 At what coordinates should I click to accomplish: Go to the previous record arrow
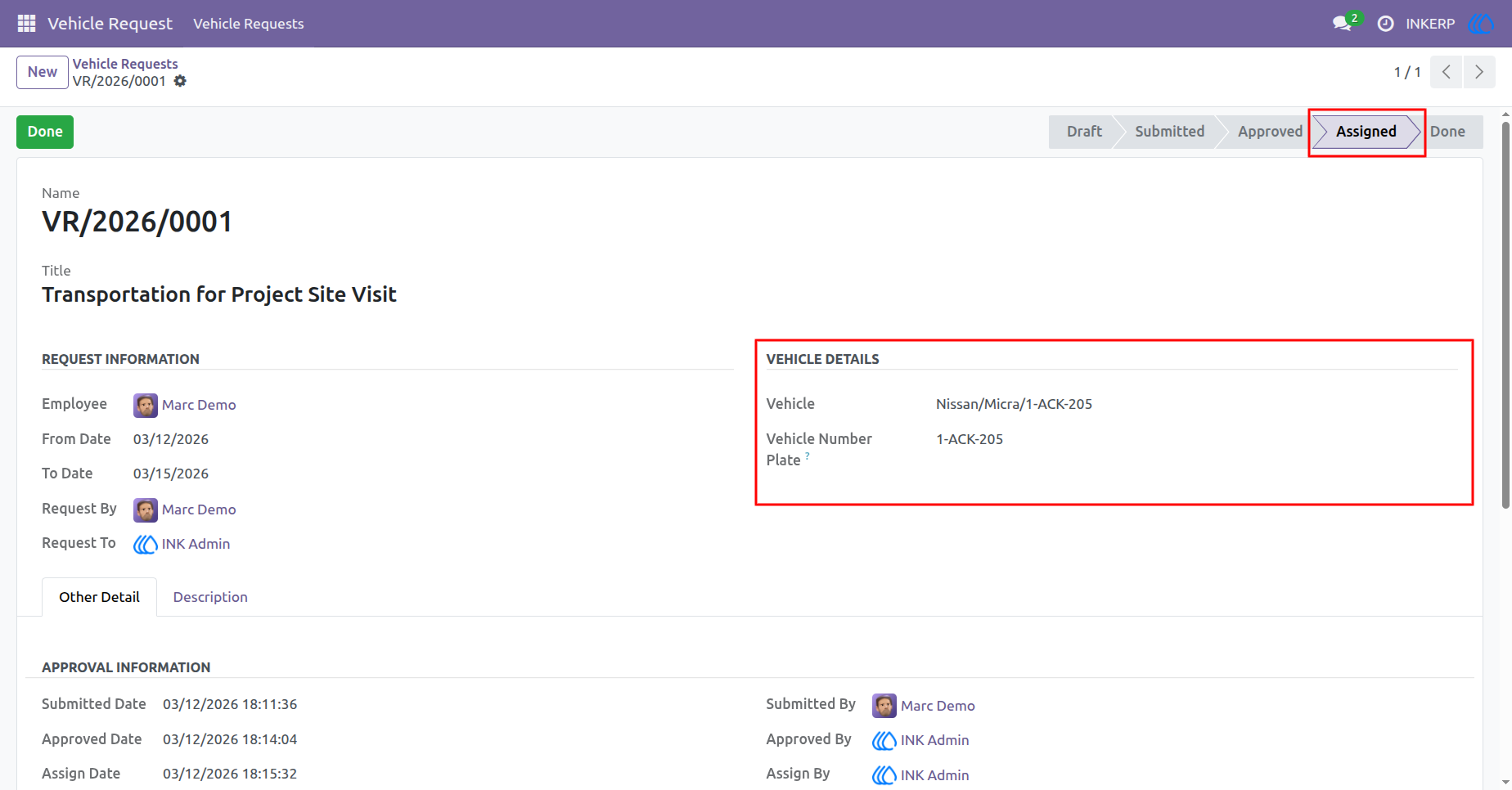coord(1447,72)
